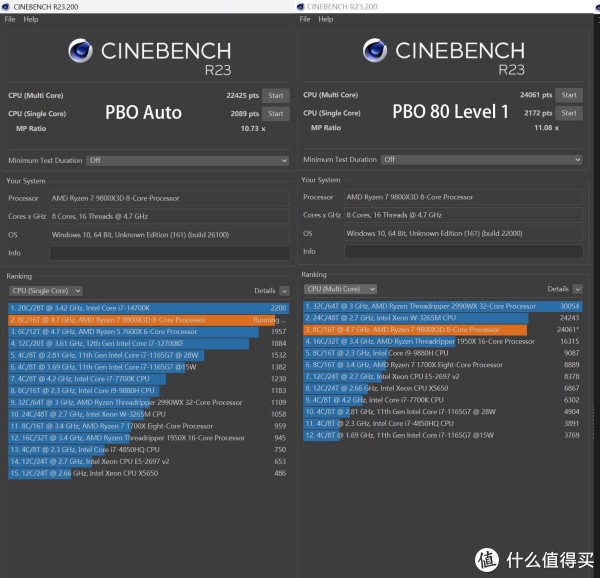
Task: Open Minimum Test Duration dropdown in left window
Action: 188,160
